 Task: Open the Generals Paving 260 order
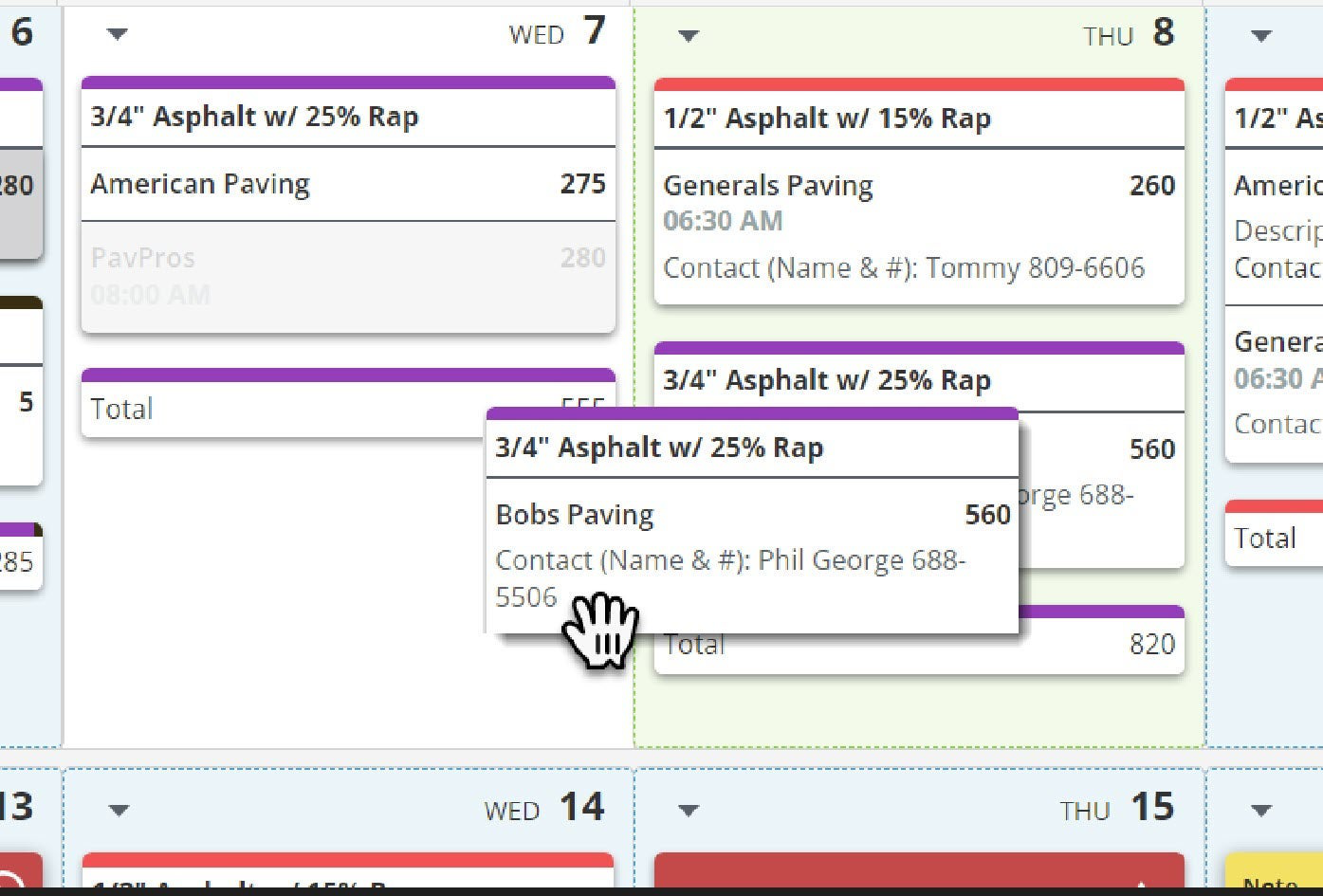click(x=919, y=227)
